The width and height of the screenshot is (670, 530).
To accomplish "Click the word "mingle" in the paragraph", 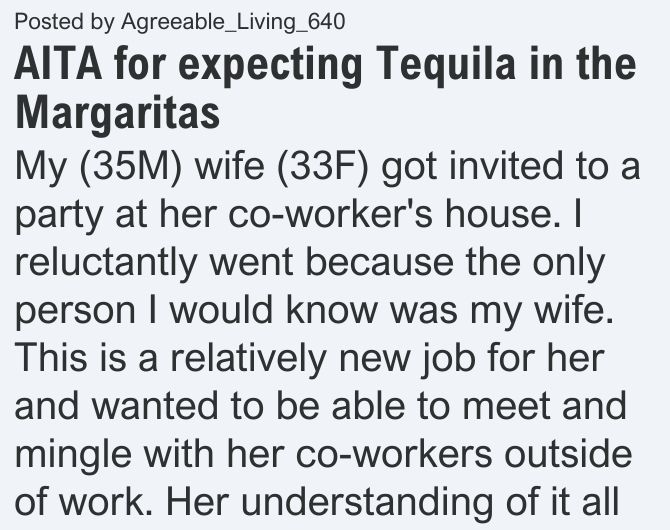I will point(73,455).
